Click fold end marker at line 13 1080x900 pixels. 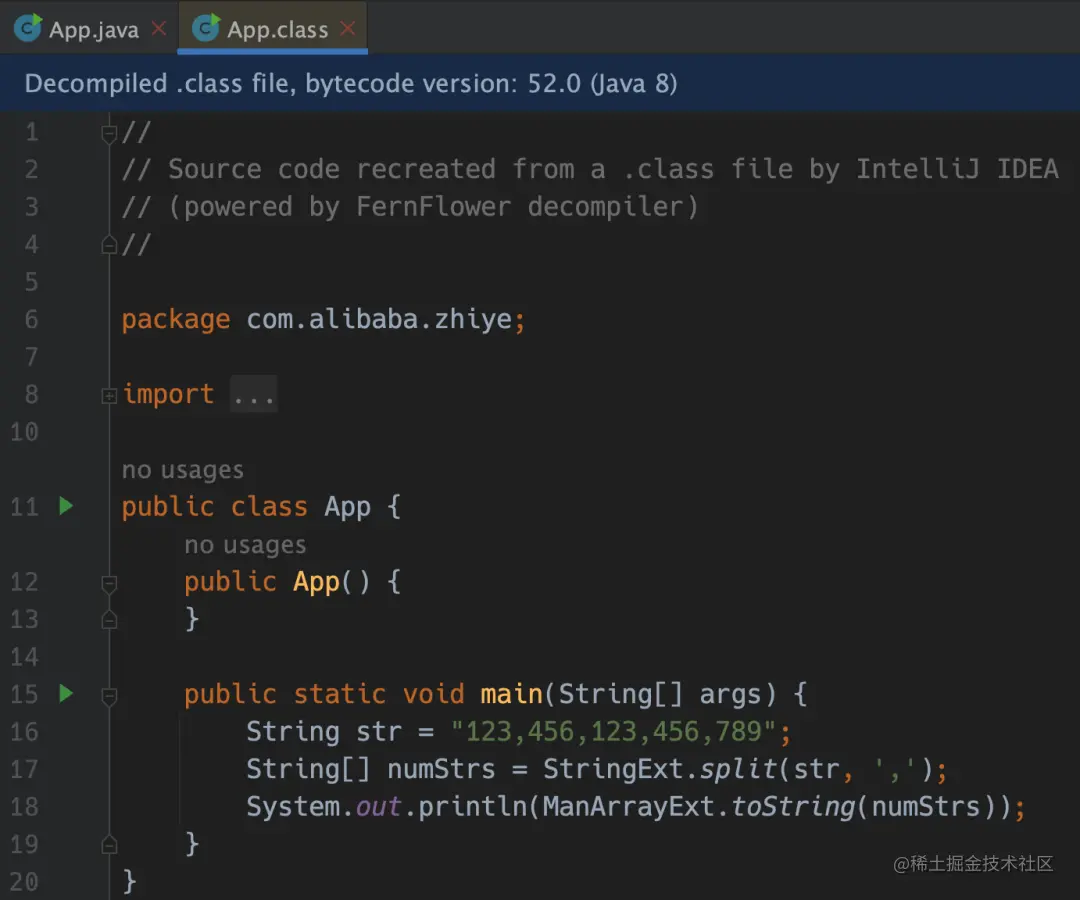coord(109,620)
